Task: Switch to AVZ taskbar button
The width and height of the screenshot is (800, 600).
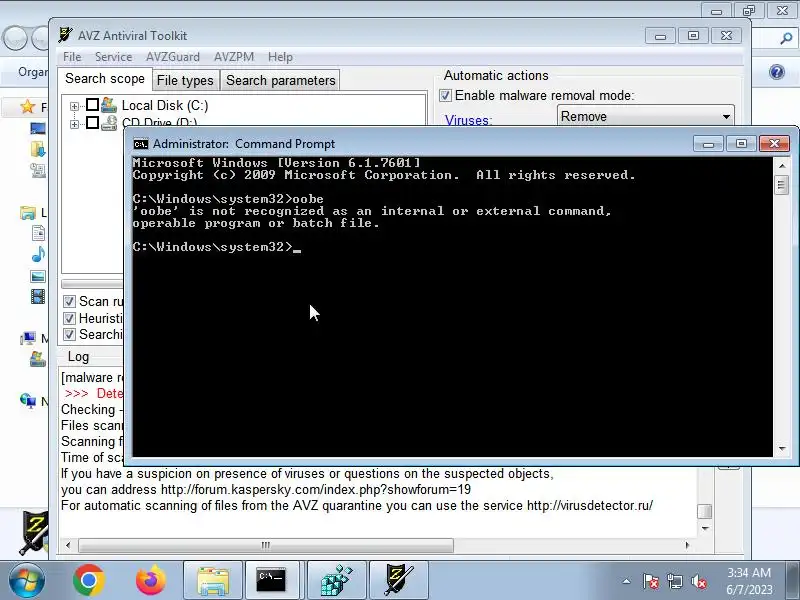Action: pyautogui.click(x=398, y=581)
